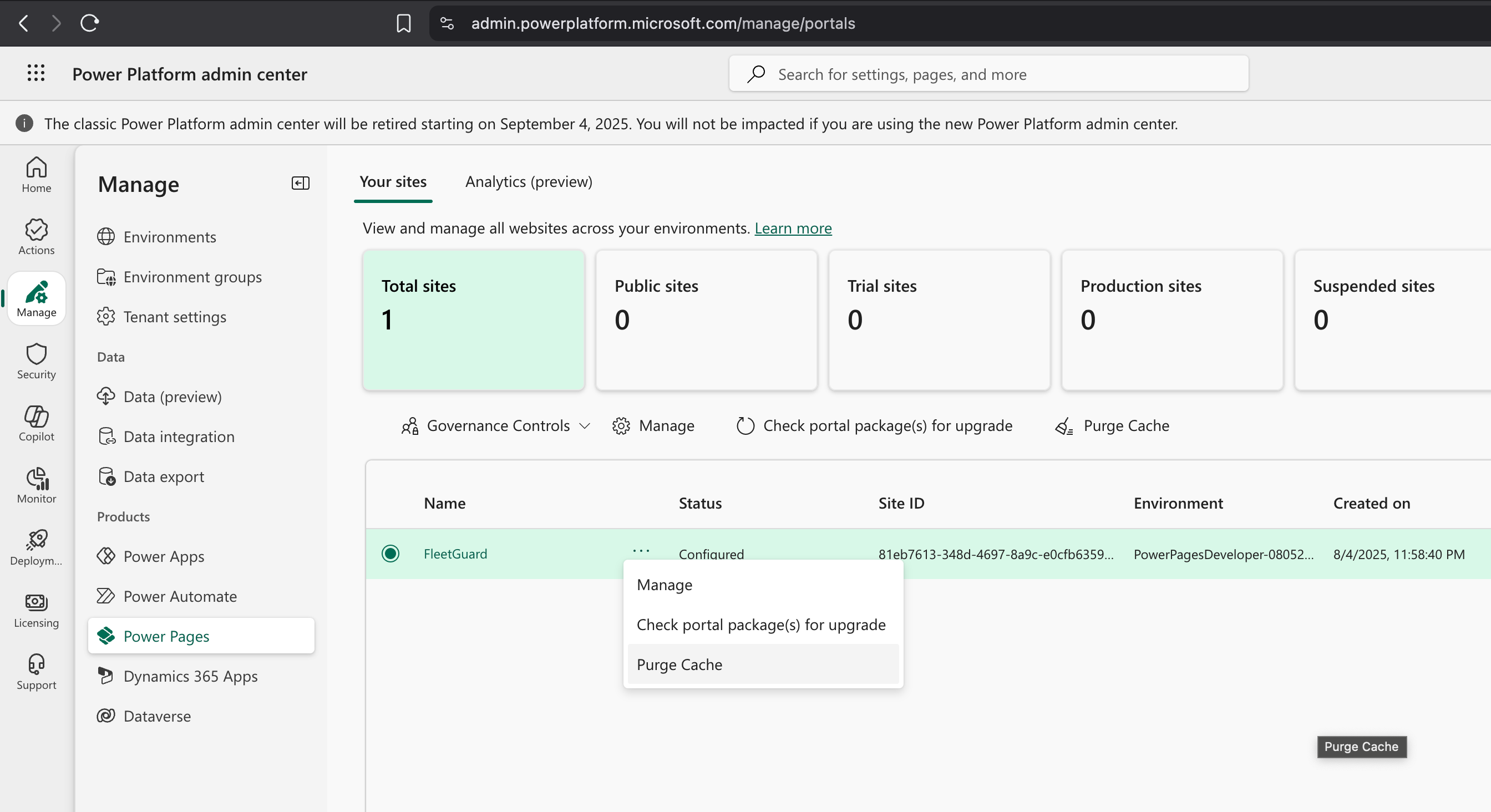Choose Manage in context menu

click(x=763, y=585)
